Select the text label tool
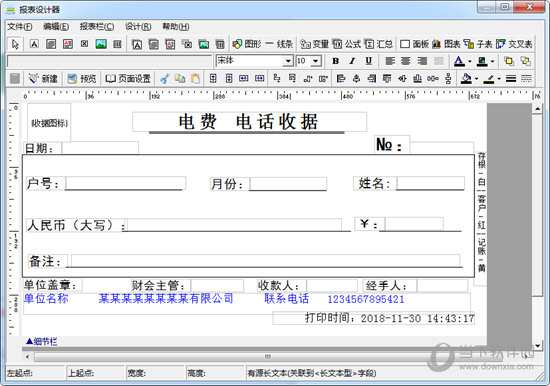 [34, 44]
